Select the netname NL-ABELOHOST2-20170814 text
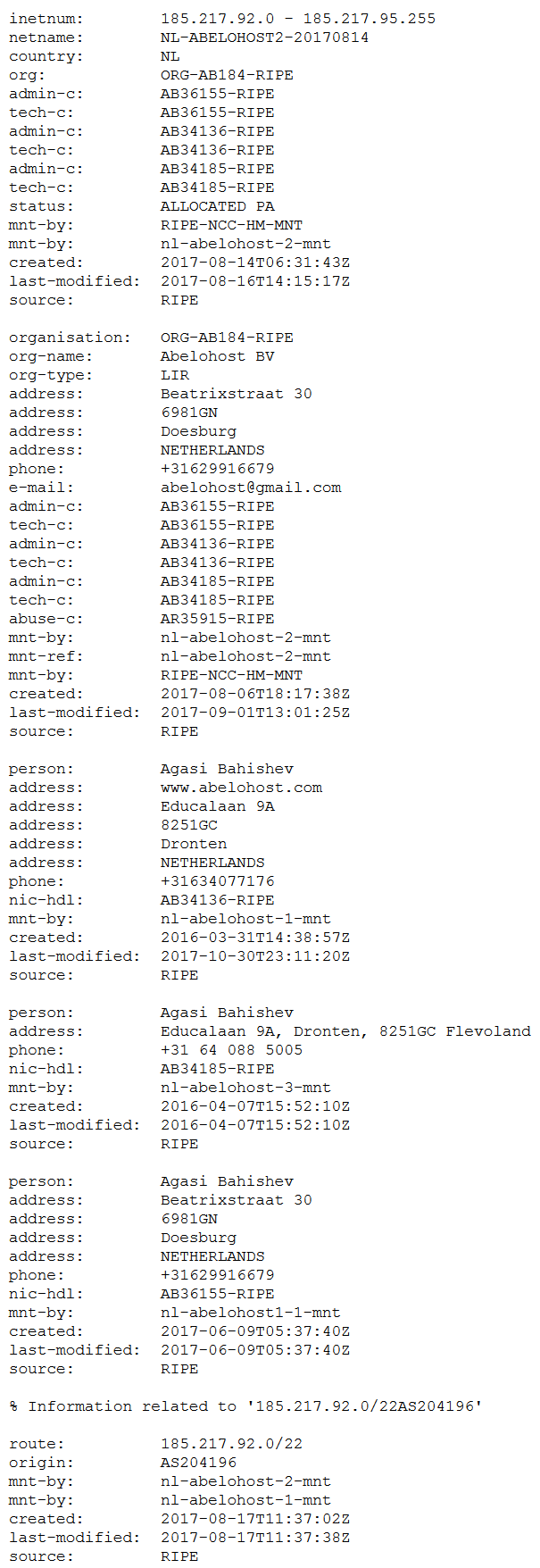 click(x=265, y=38)
